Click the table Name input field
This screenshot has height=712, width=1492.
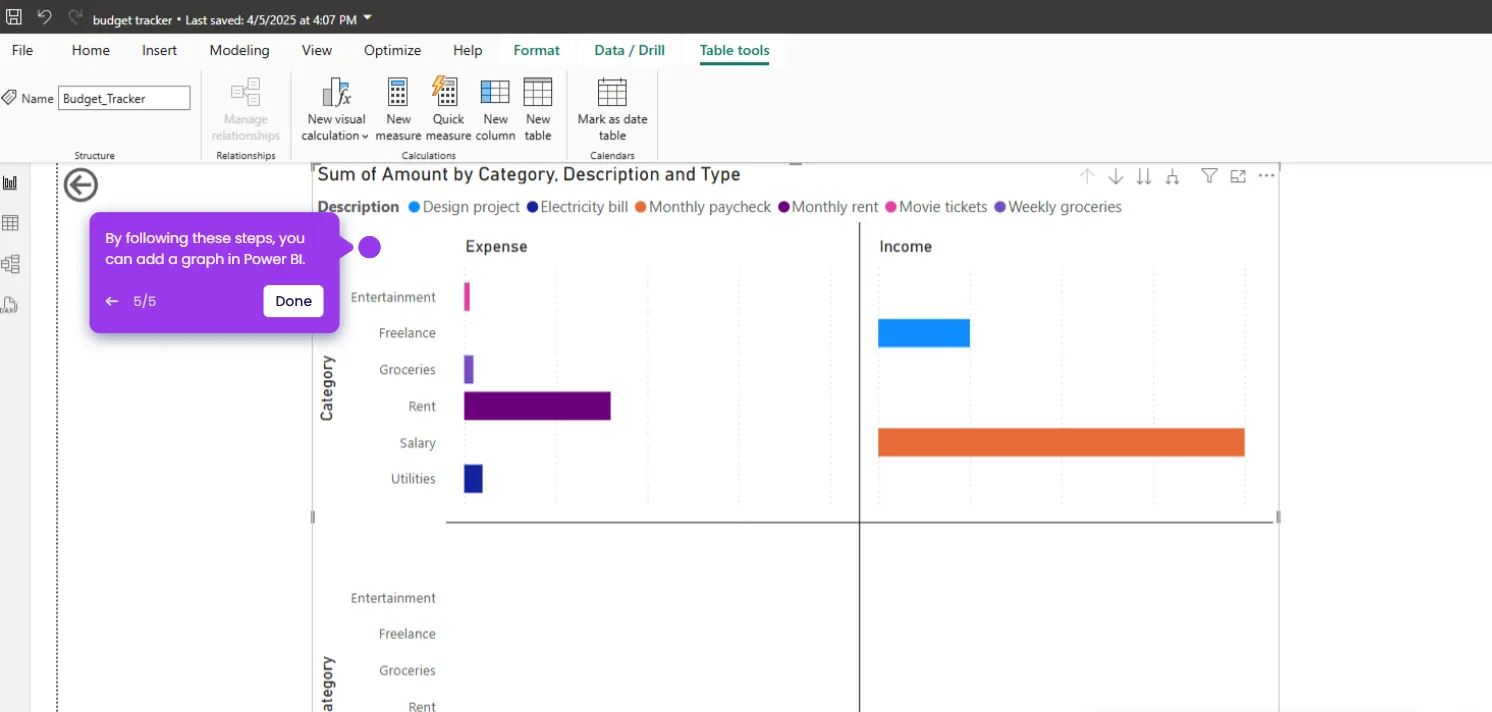tap(124, 98)
